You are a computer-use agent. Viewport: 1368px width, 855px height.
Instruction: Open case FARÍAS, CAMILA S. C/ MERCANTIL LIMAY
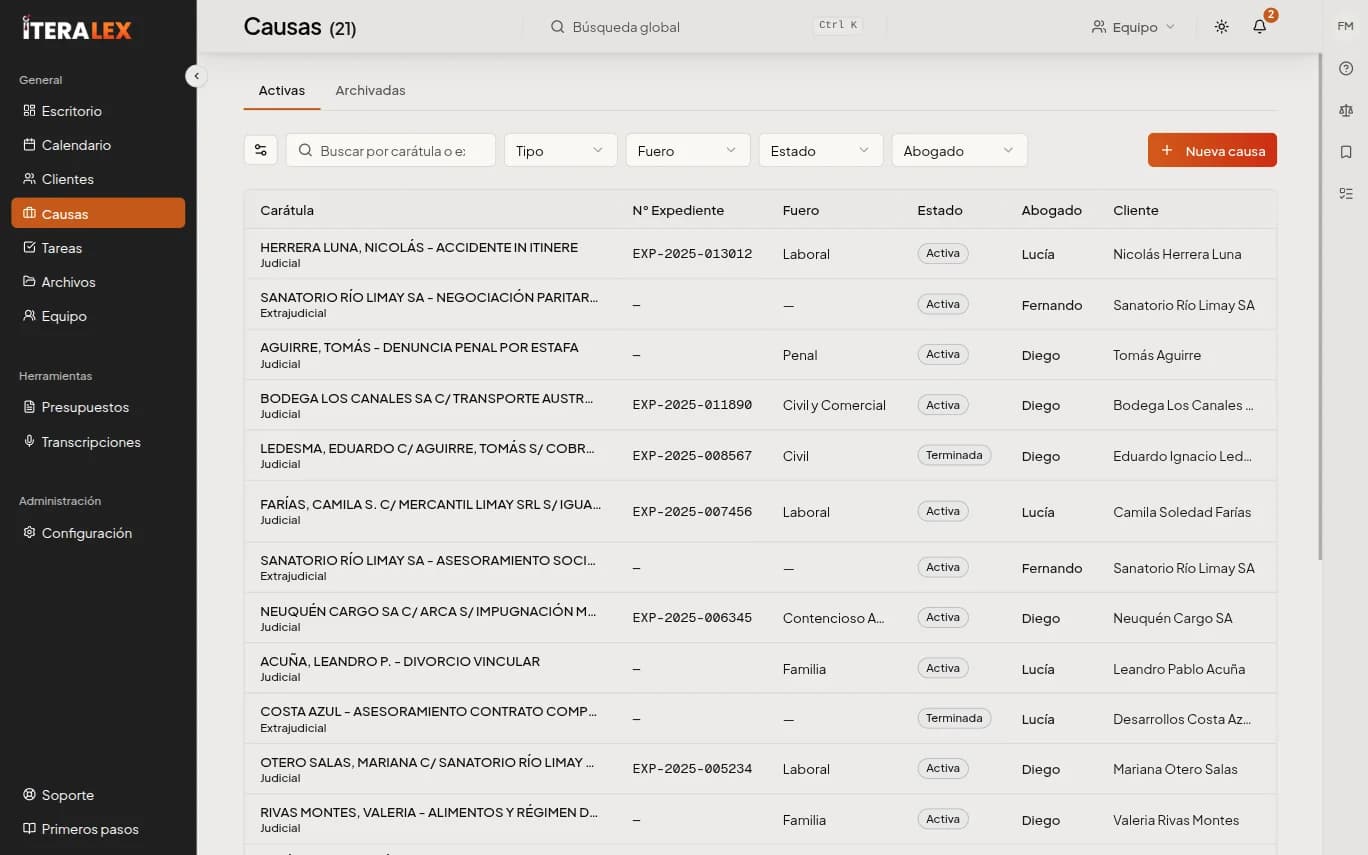pos(431,504)
